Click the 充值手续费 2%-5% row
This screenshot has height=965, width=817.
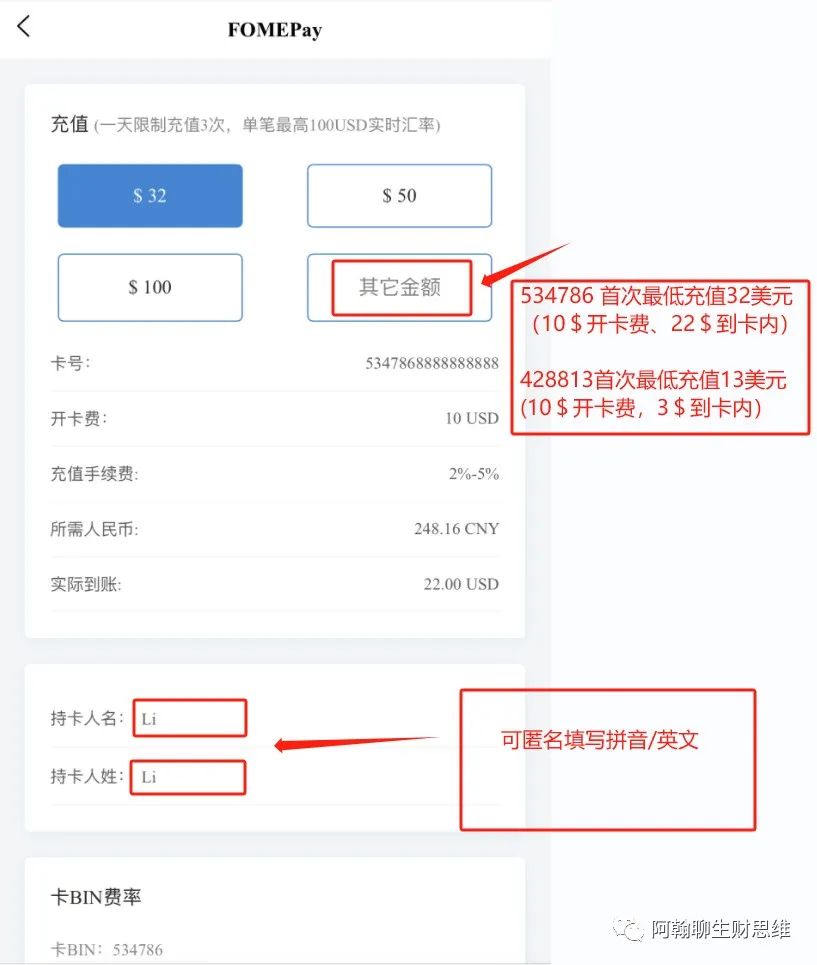tap(274, 474)
